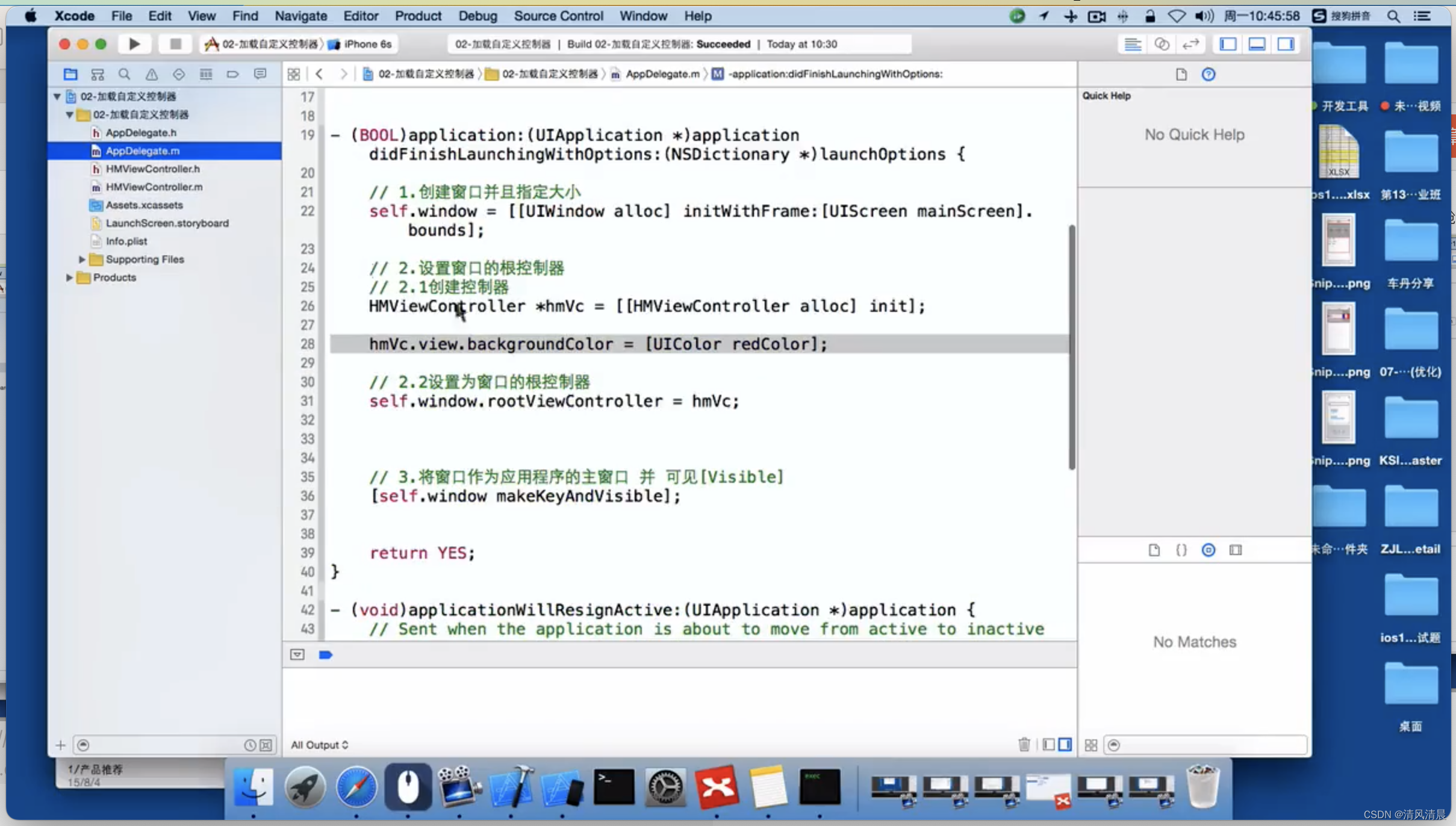Open the Product menu in menu bar
This screenshot has height=826, width=1456.
(417, 16)
